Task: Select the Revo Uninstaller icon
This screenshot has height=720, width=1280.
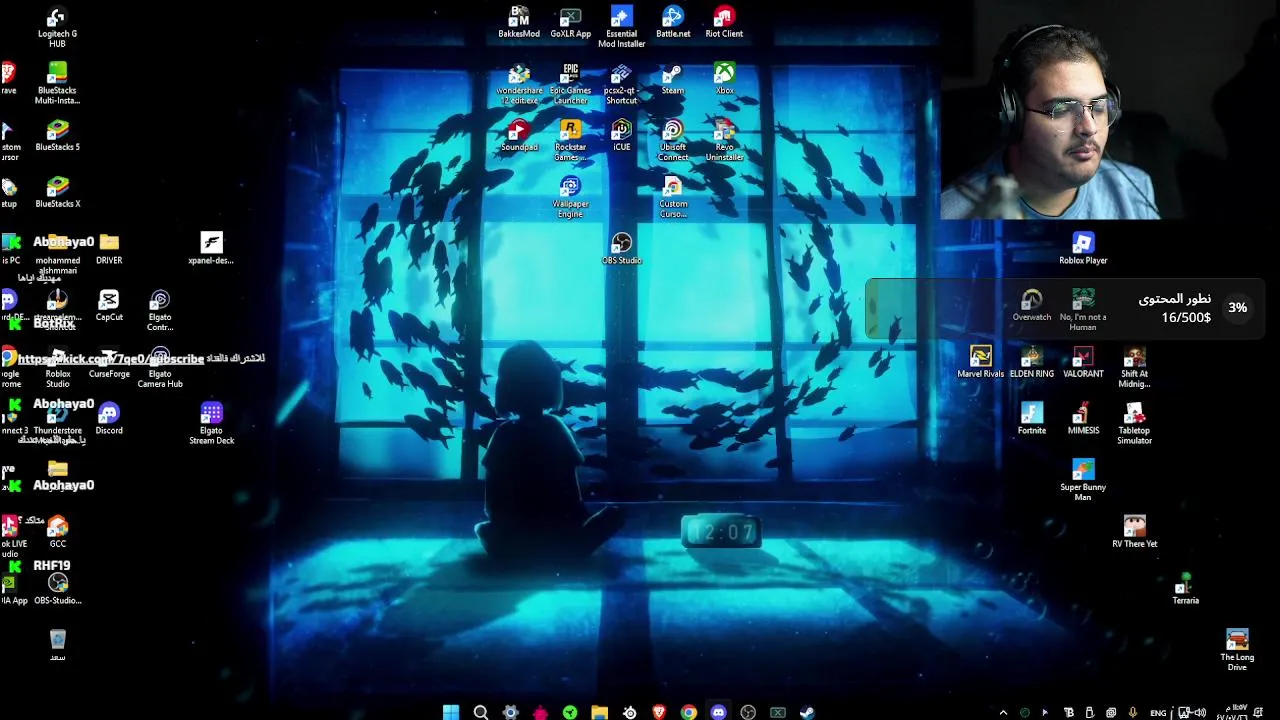Action: [x=724, y=141]
